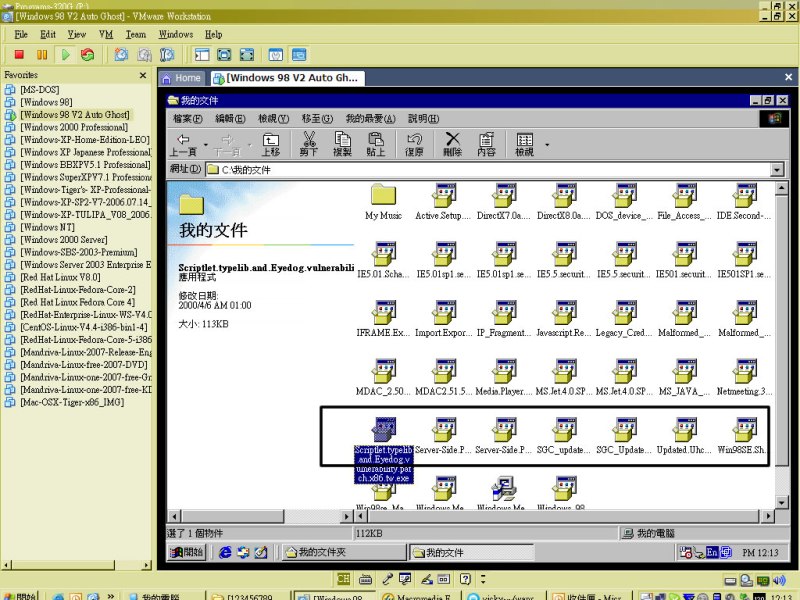Expand the address bar dropdown

pyautogui.click(x=777, y=169)
